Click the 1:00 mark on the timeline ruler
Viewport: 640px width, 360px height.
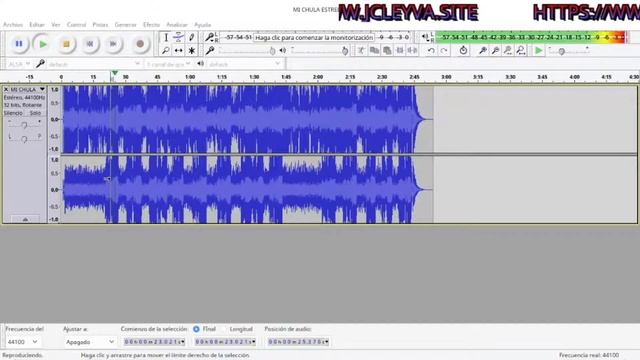pos(190,77)
